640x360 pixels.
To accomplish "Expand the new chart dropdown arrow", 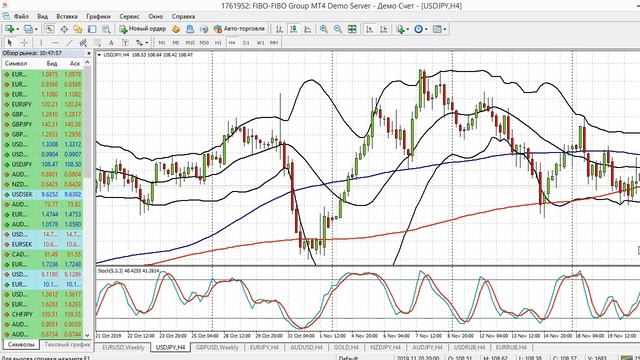I will click(18, 29).
